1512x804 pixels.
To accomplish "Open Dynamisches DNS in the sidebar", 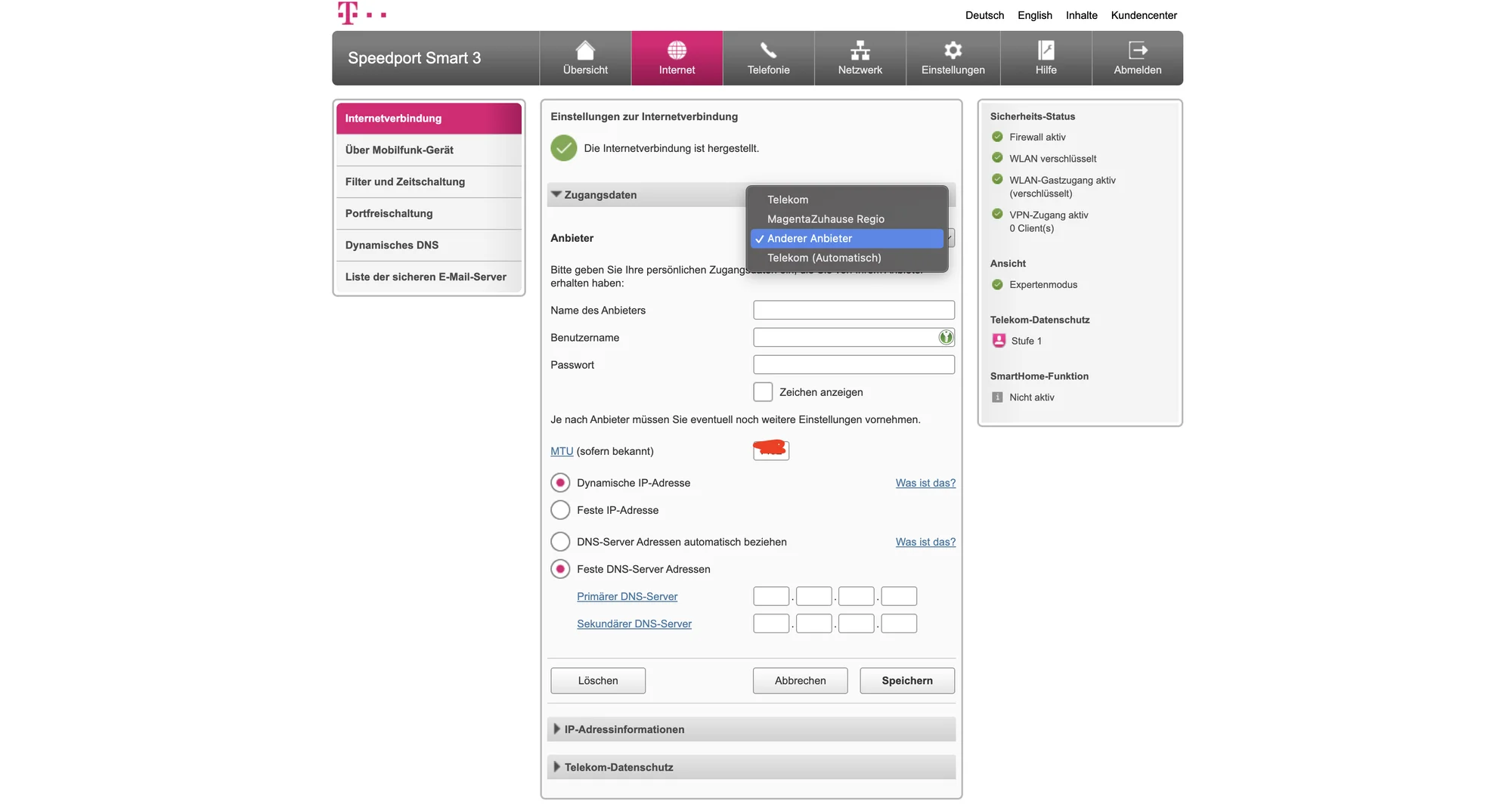I will tap(429, 246).
